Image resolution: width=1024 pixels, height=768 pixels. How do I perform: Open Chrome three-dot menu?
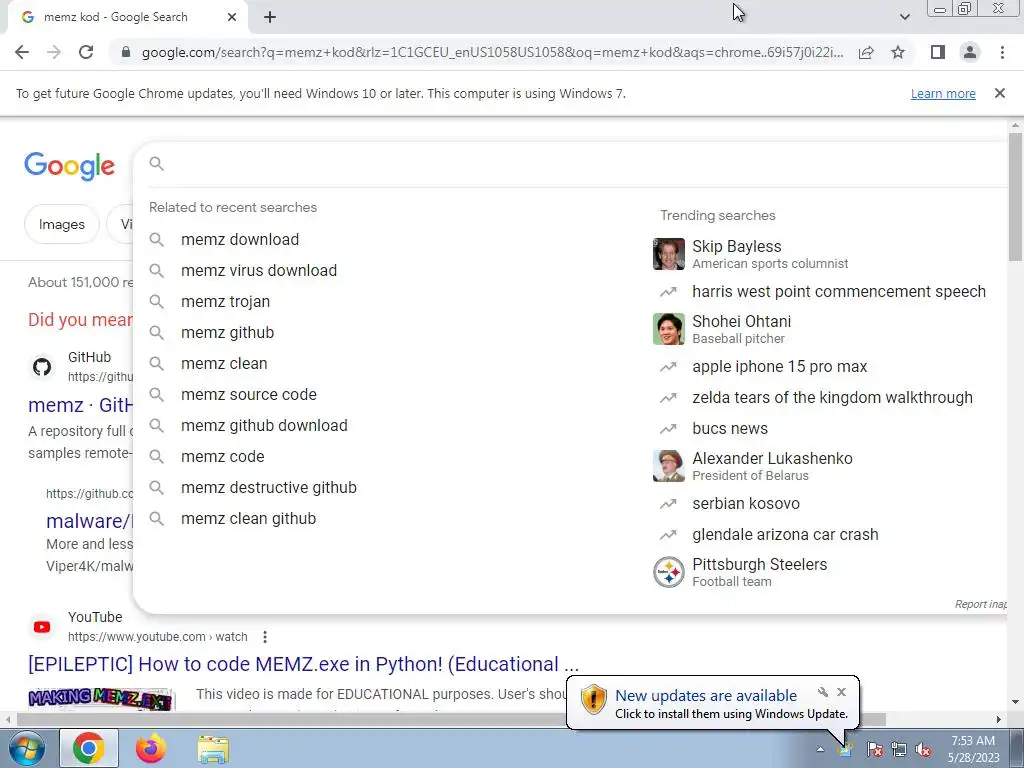click(x=1002, y=52)
